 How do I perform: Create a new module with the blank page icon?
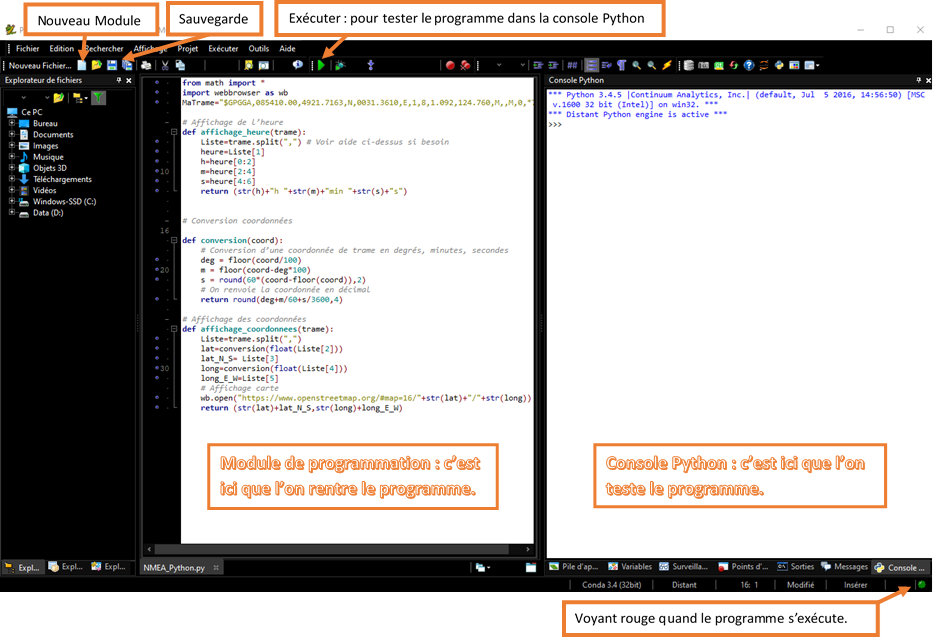pos(82,65)
